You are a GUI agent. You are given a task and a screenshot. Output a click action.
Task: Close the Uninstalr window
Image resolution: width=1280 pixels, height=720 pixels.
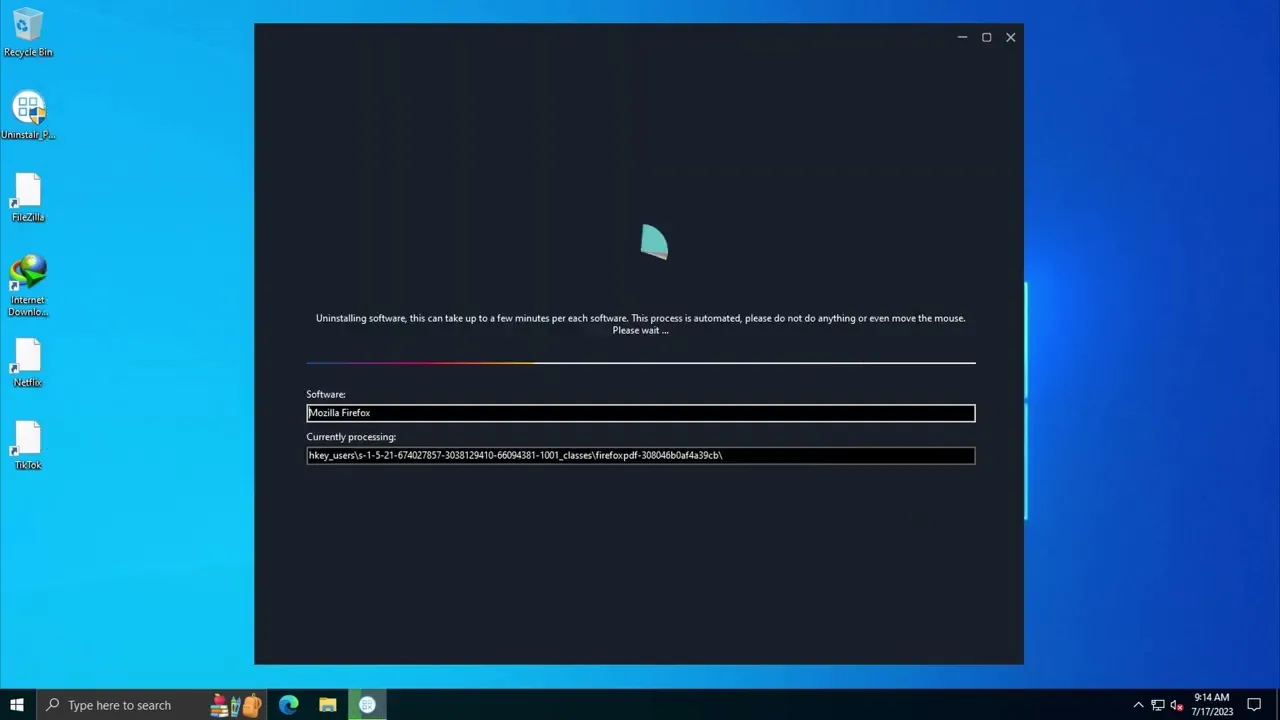pos(1011,37)
